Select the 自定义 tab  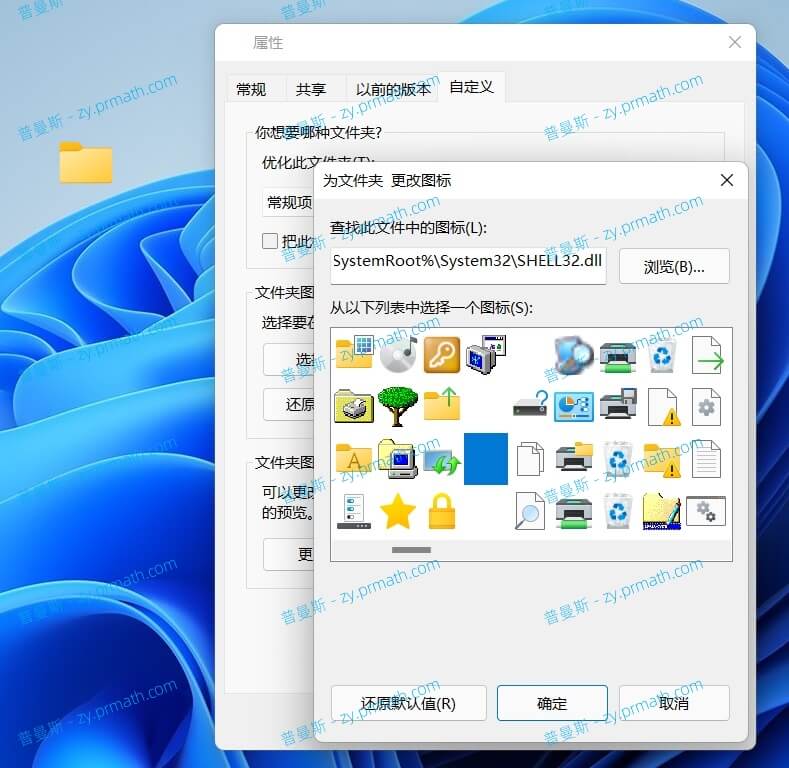pyautogui.click(x=471, y=87)
